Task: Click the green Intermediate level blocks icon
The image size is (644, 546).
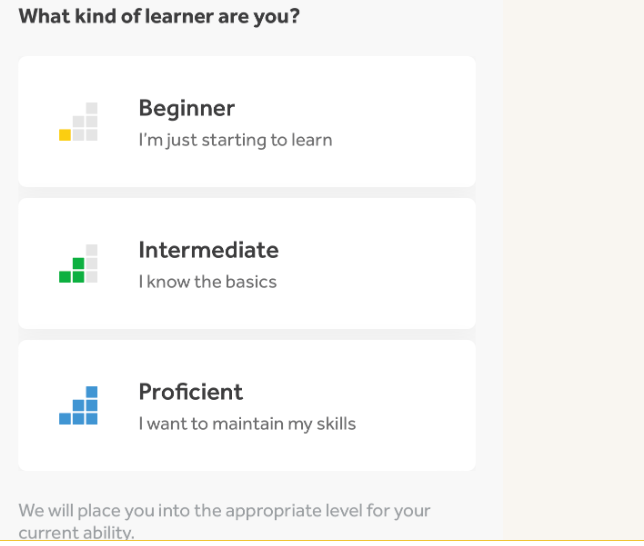Action: pyautogui.click(x=79, y=264)
